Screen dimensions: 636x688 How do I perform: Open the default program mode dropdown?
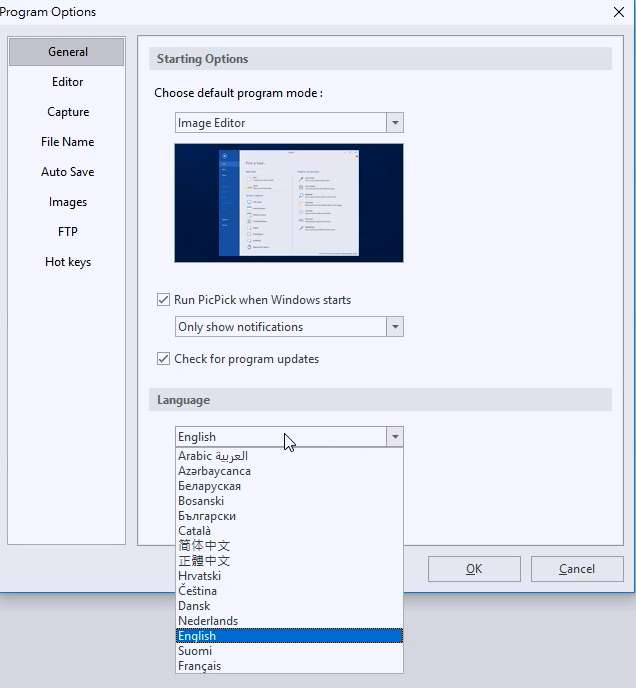(x=395, y=123)
